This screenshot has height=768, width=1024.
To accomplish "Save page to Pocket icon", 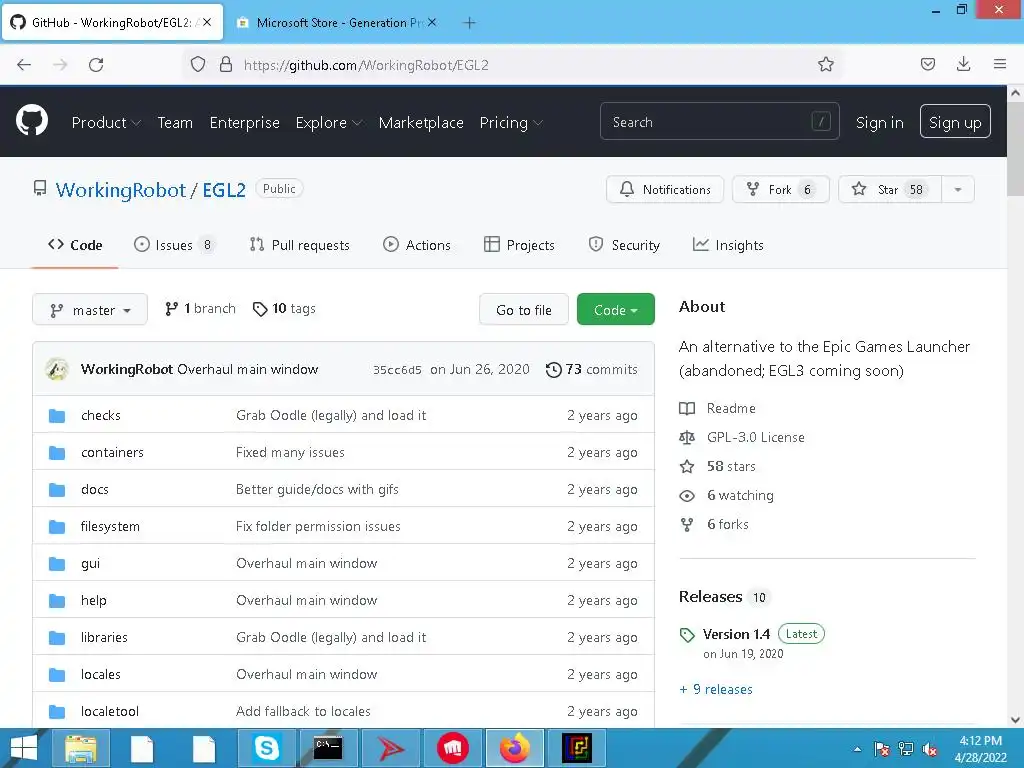I will [927, 64].
